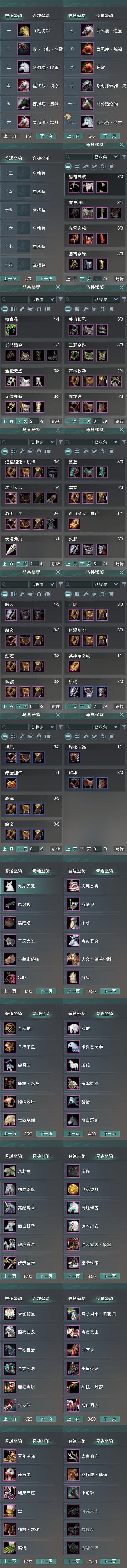
Task: Click the 八卦龟 mount icon
Action: [x=9, y=1170]
